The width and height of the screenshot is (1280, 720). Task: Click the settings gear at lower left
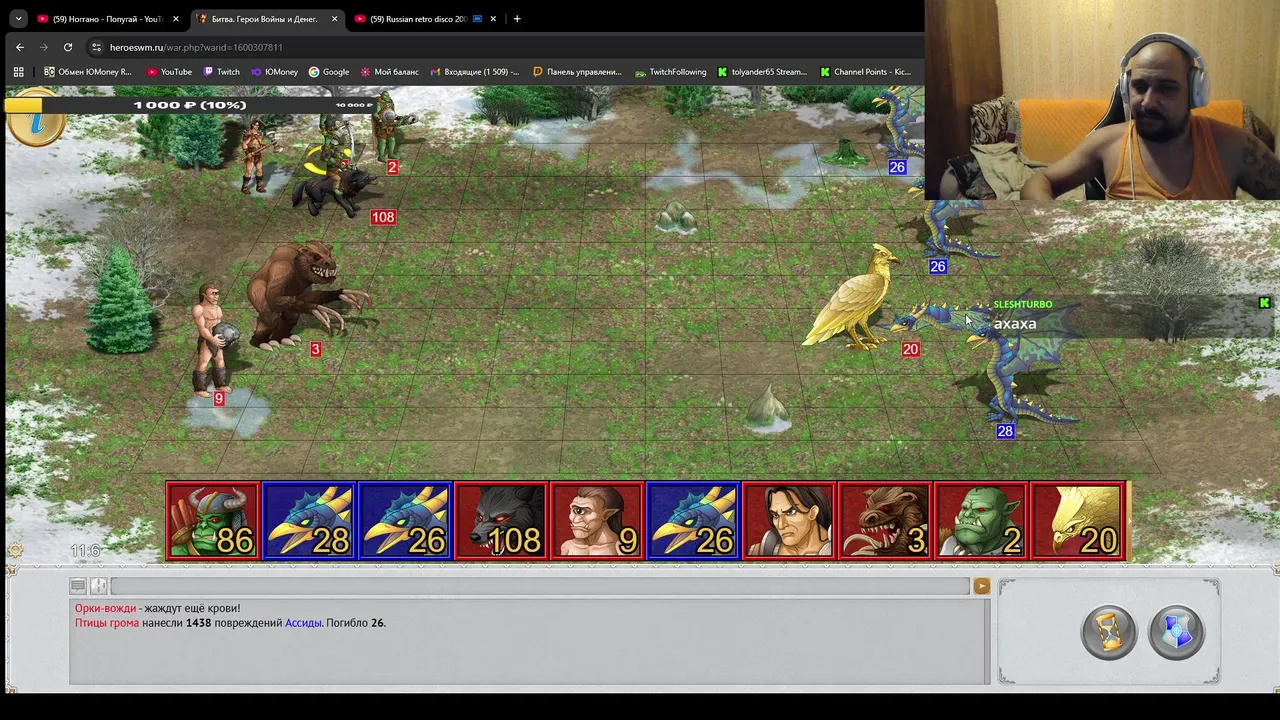[15, 550]
